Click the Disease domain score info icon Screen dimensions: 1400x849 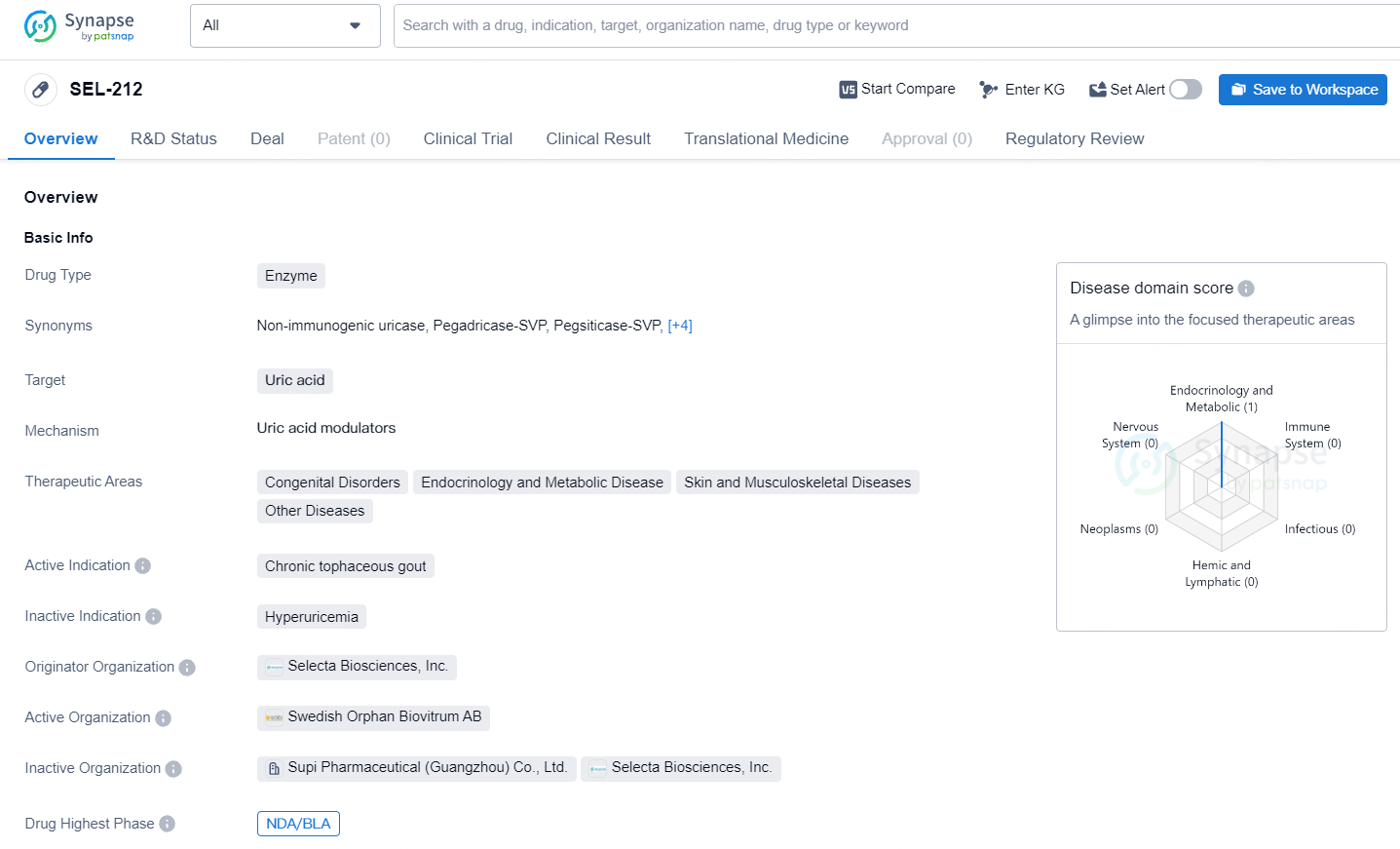1246,289
